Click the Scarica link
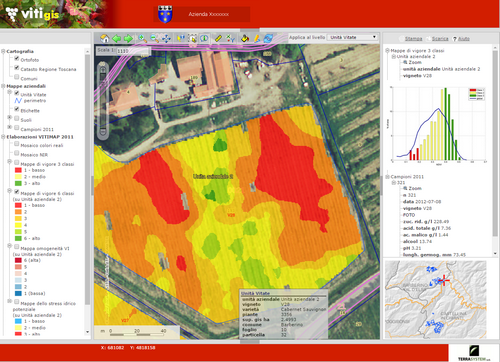This screenshot has height=362, width=500. click(x=440, y=39)
